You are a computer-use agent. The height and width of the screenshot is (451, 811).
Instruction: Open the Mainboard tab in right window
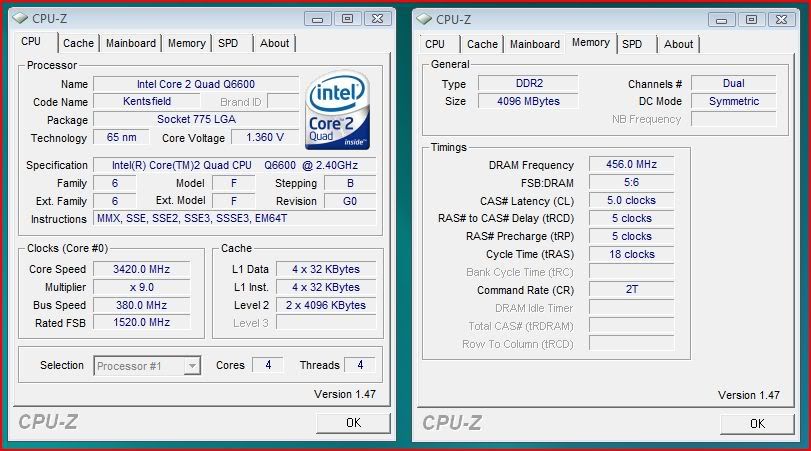[535, 44]
